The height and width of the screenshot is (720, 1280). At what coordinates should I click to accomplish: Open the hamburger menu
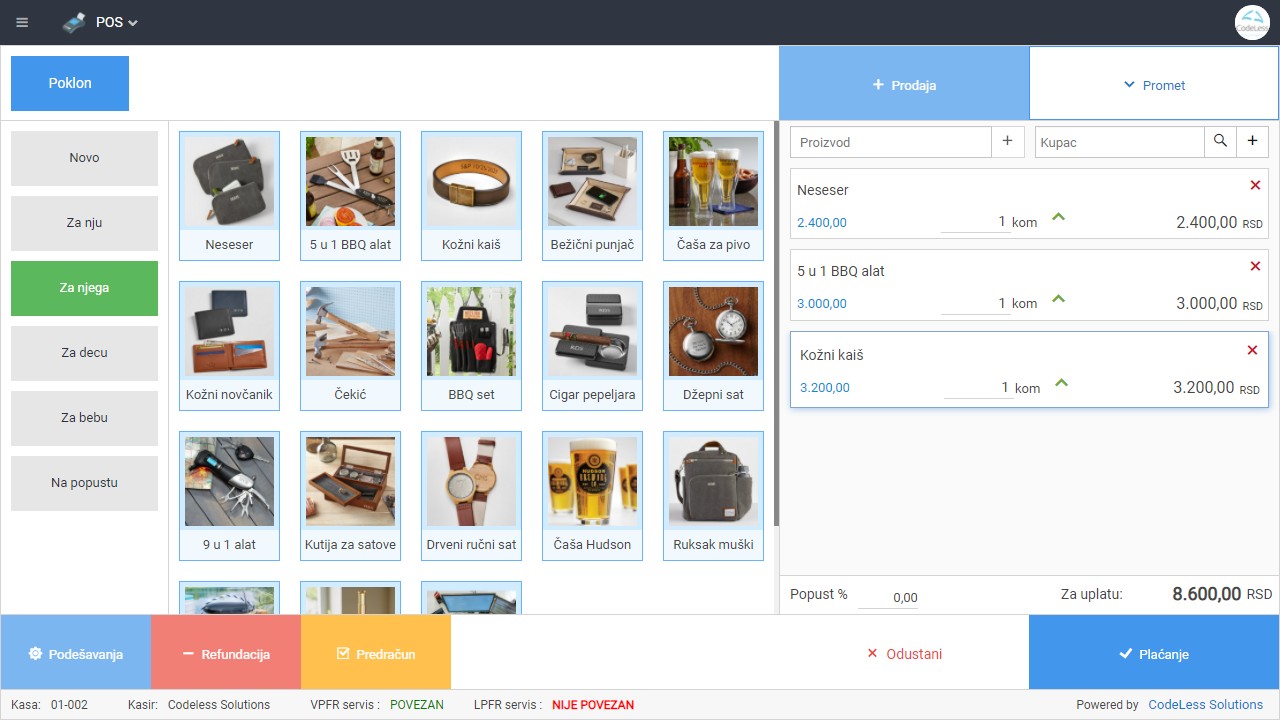[x=22, y=22]
